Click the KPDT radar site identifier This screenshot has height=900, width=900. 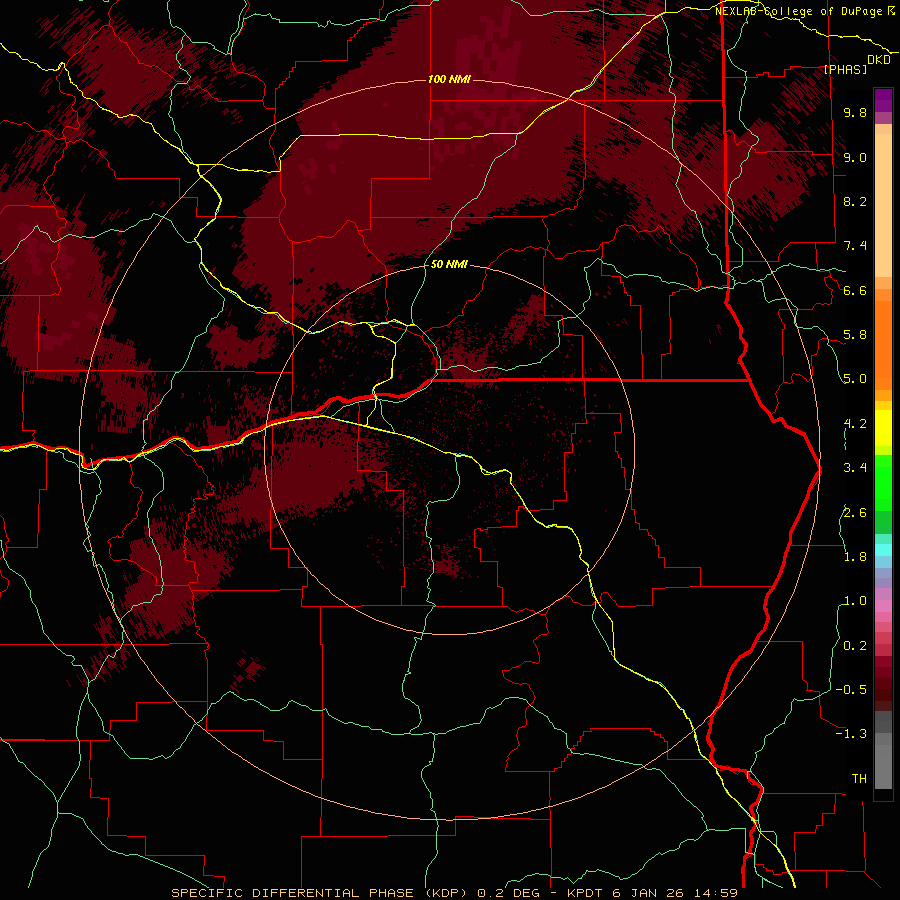click(583, 893)
